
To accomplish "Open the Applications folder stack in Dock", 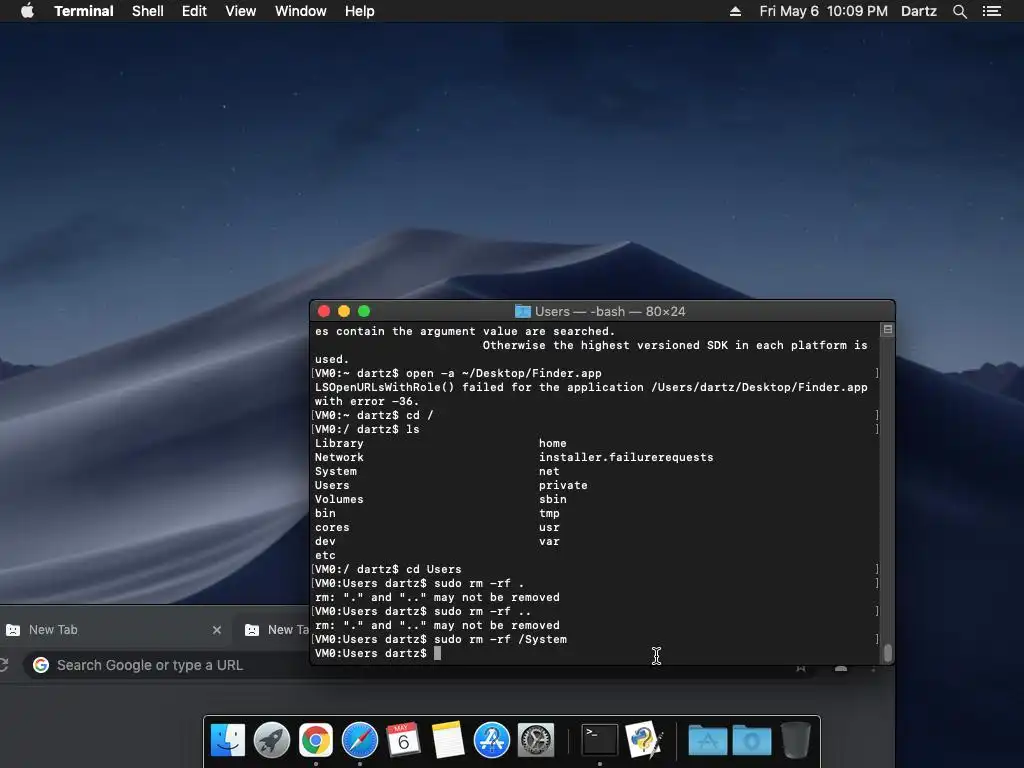I will pos(708,741).
